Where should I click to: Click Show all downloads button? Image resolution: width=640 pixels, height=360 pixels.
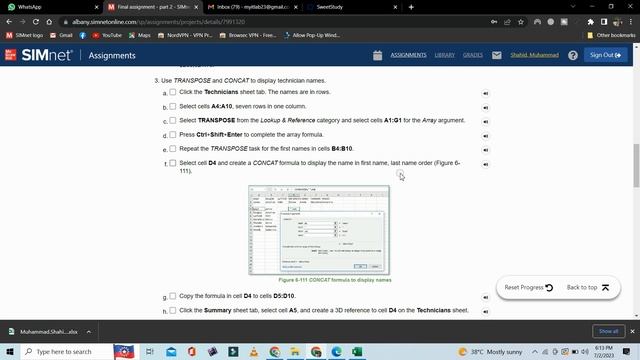tap(608, 331)
